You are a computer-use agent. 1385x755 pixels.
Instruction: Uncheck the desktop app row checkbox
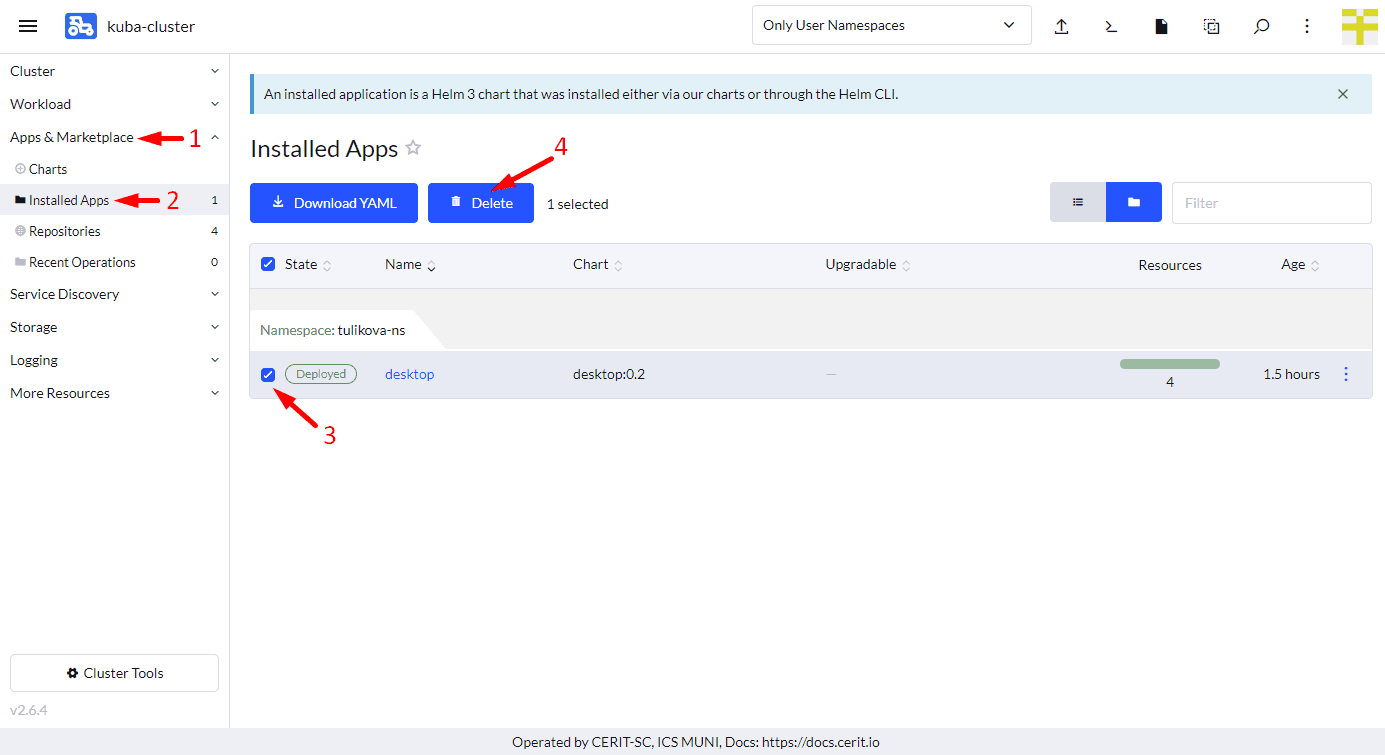(268, 375)
